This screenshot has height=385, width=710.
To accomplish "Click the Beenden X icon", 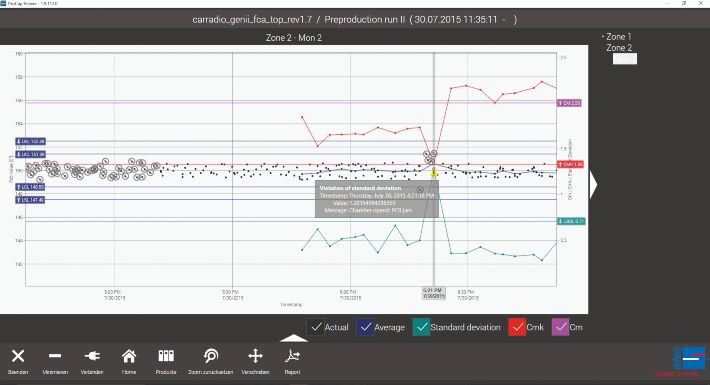I will pyautogui.click(x=18, y=356).
